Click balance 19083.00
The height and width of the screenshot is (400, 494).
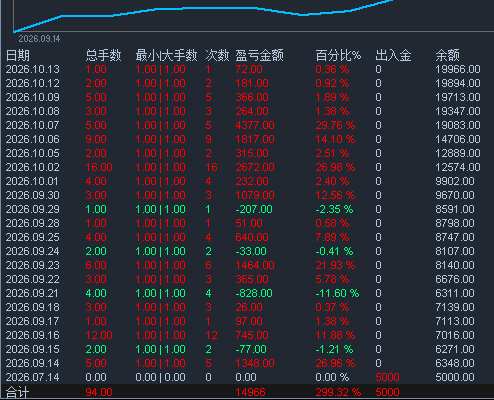pos(458,125)
